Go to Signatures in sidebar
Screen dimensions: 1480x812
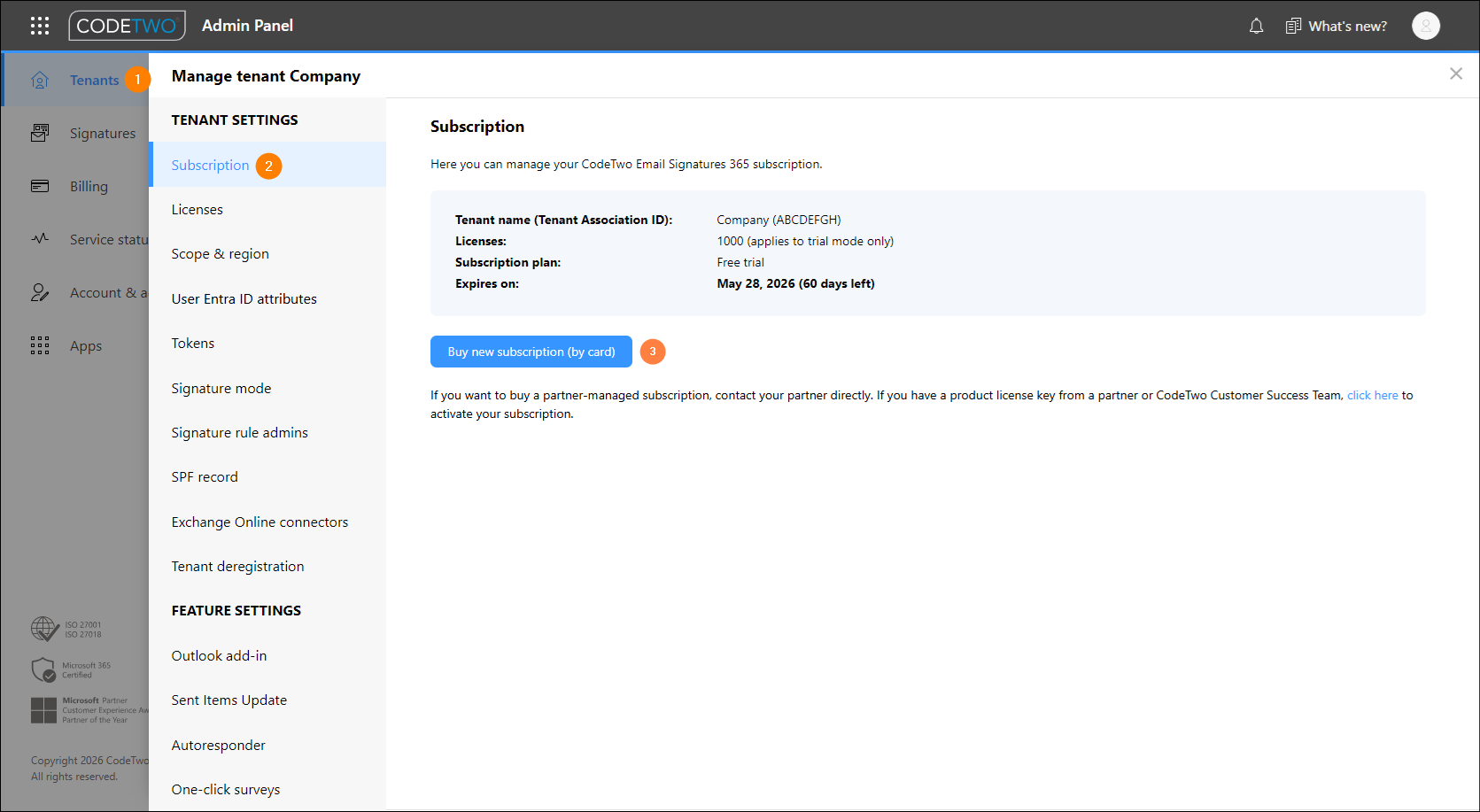click(103, 133)
